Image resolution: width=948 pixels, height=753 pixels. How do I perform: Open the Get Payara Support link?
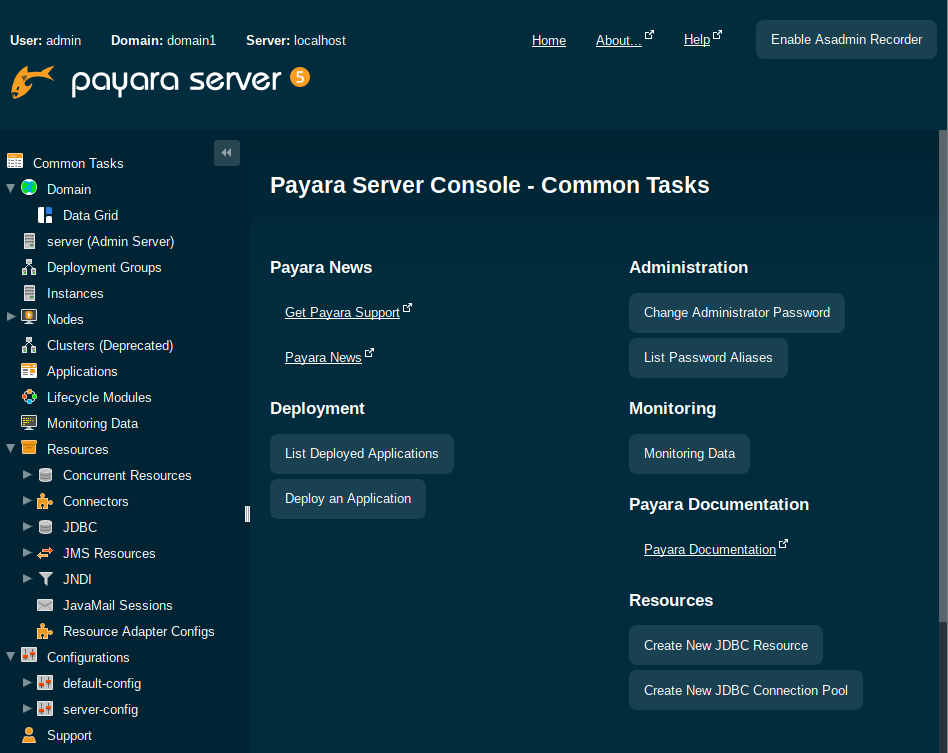point(342,312)
